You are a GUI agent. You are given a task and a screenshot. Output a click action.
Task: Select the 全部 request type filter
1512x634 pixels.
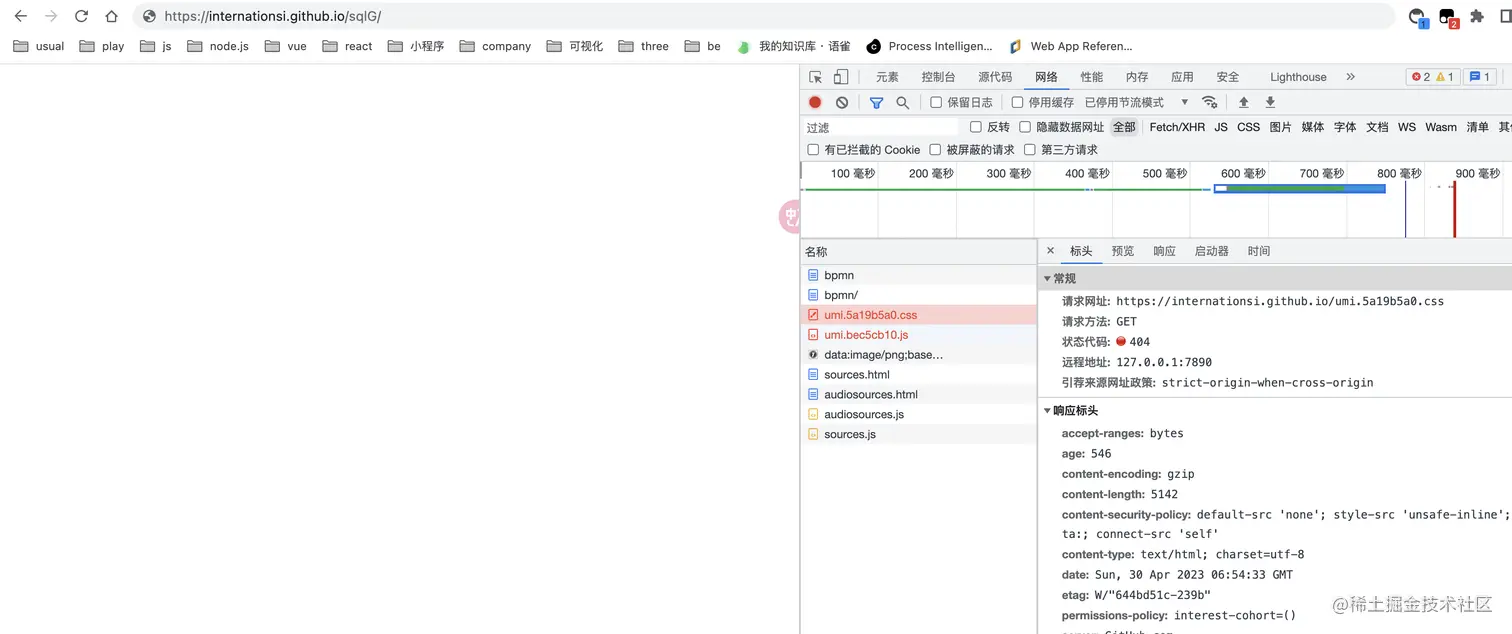(1124, 127)
